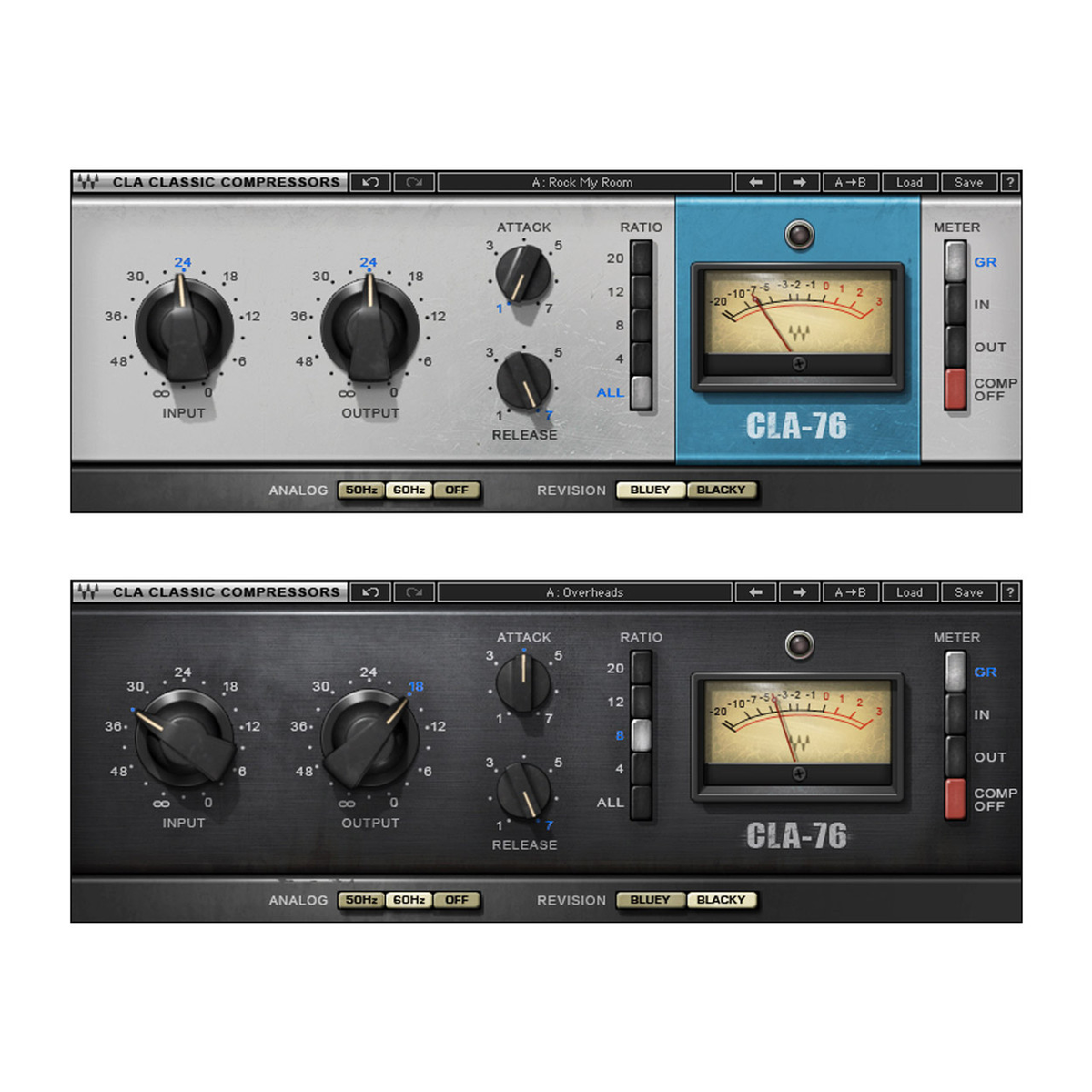The height and width of the screenshot is (1092, 1092).
Task: Set Analog to OFF in top plugin
Action: point(457,490)
